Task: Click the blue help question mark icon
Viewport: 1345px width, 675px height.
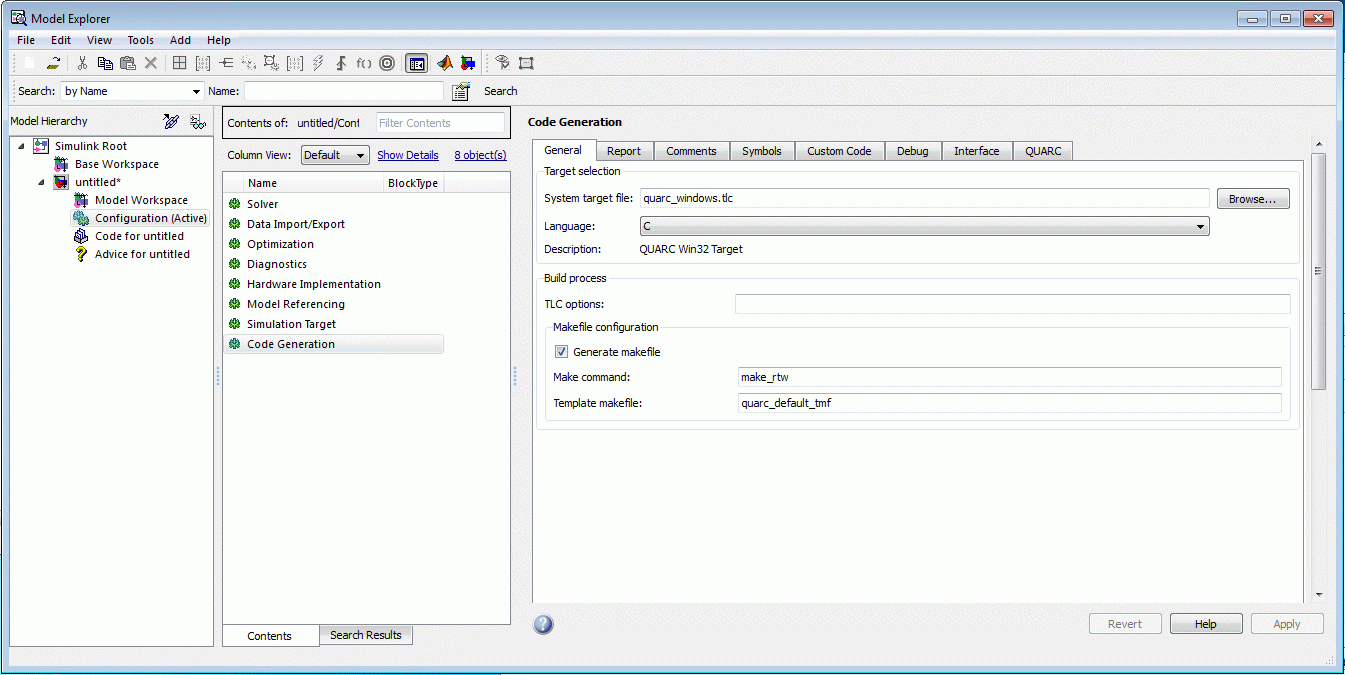Action: coord(543,625)
